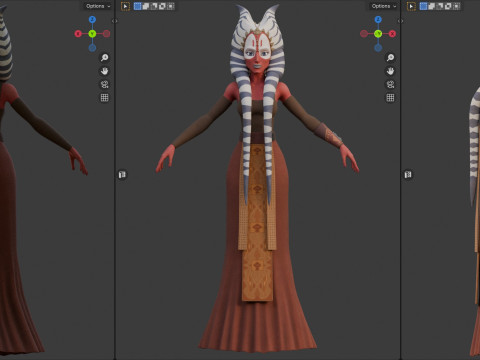Click bright red X axis on left viewport gizmo

click(x=78, y=34)
